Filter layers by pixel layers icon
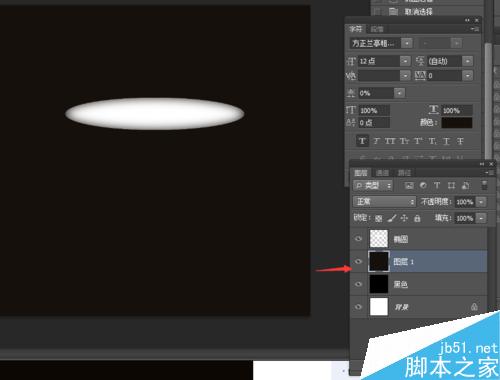 coord(409,186)
